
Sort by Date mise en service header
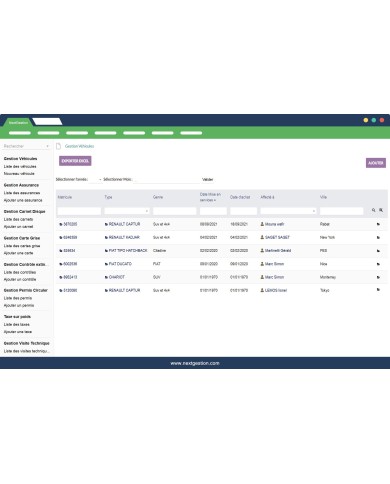click(x=210, y=197)
